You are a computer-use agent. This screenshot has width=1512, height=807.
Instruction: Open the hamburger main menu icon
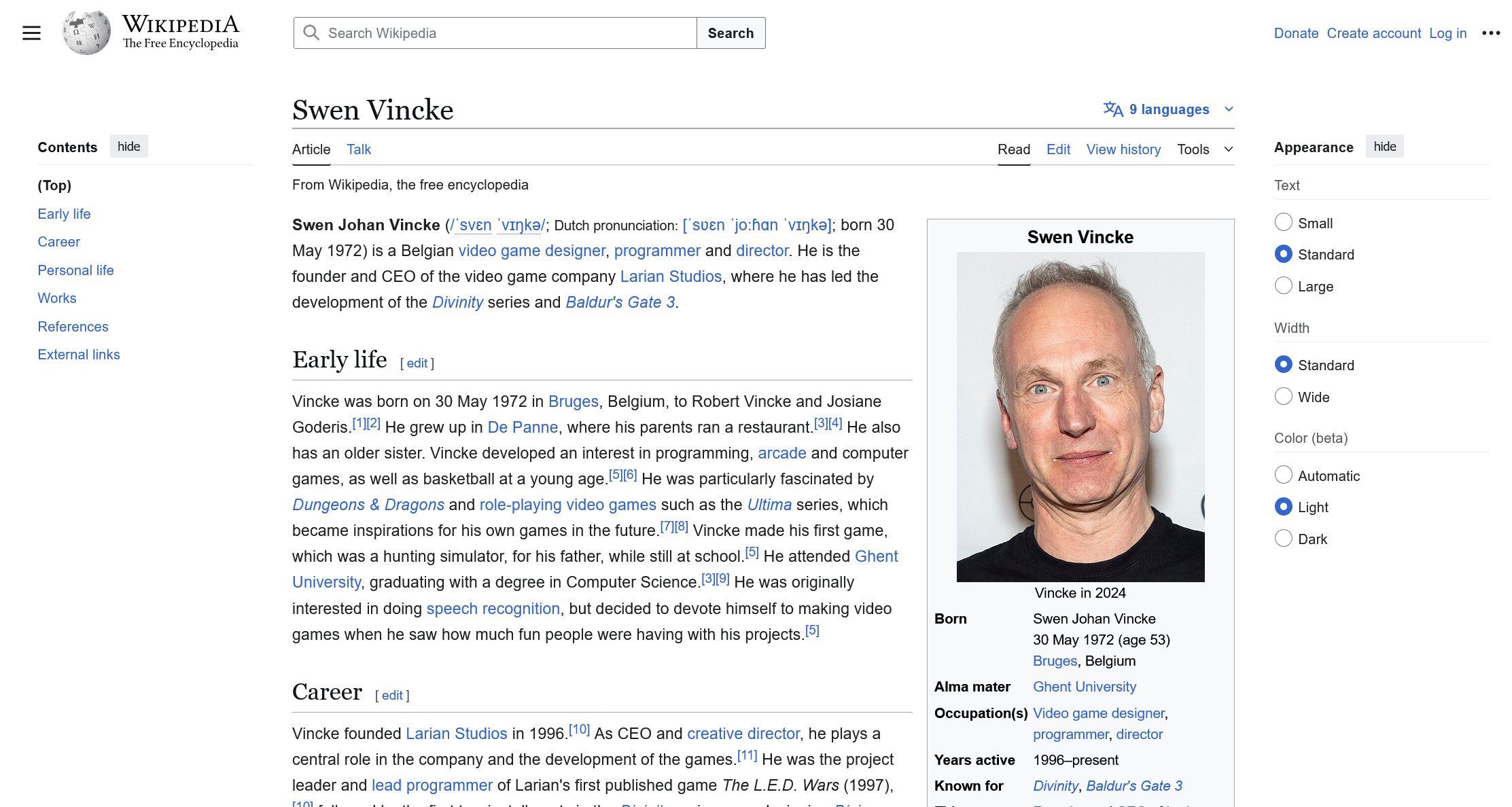31,33
